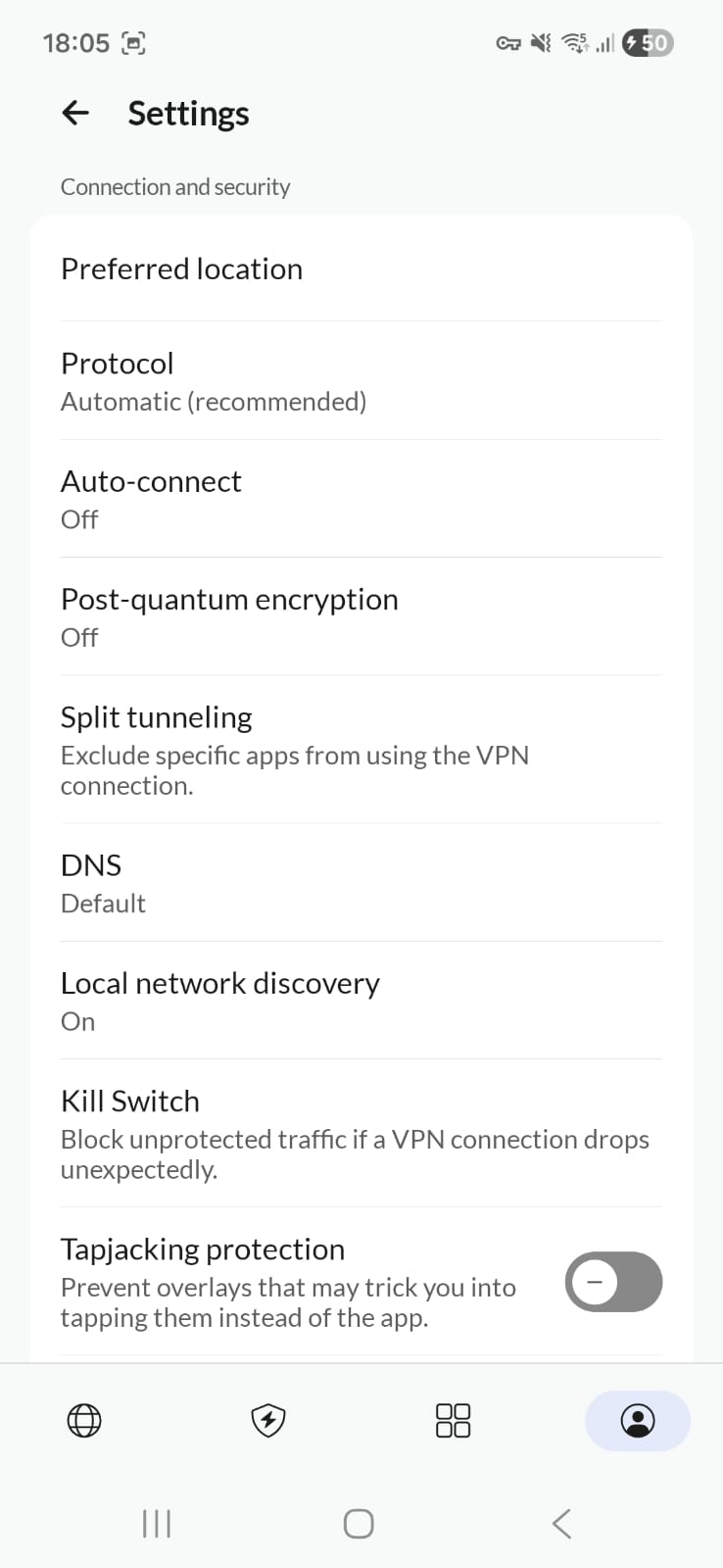Tap the back arrow in Settings header

pyautogui.click(x=75, y=114)
